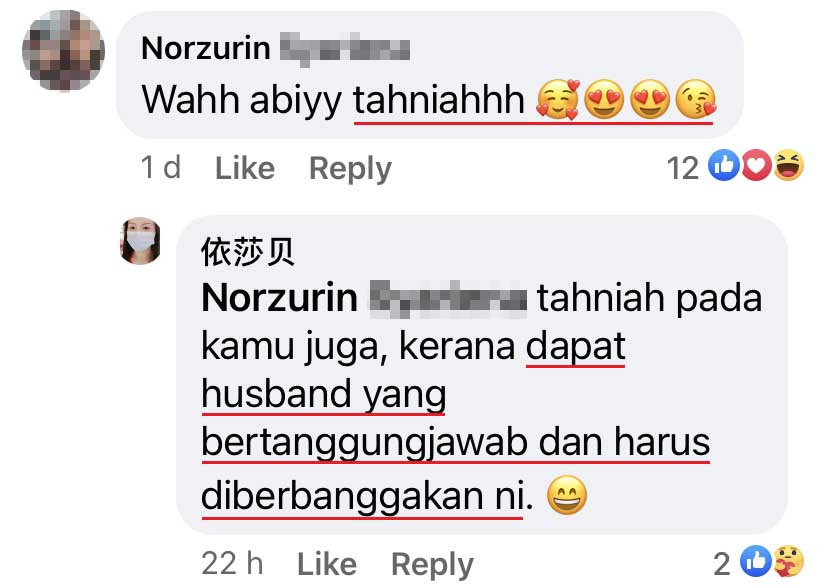Reply to the 依莎贝 comment

[432, 565]
